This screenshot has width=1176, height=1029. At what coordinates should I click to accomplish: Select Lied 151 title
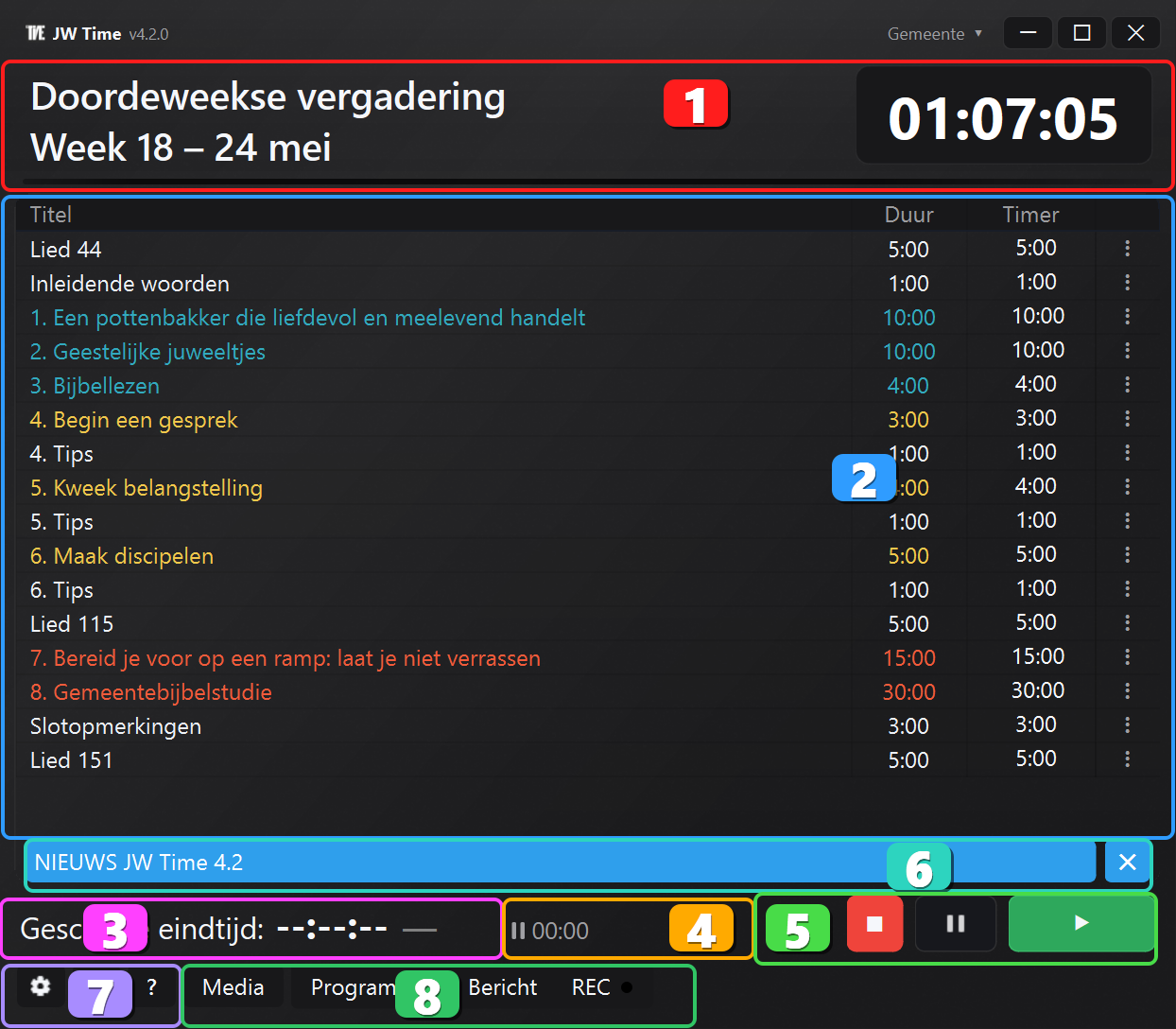click(x=72, y=760)
